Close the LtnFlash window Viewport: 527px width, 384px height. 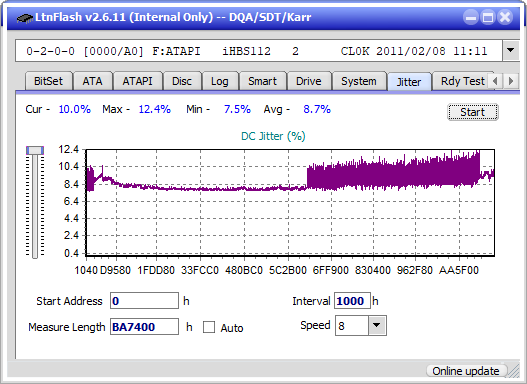(x=505, y=17)
